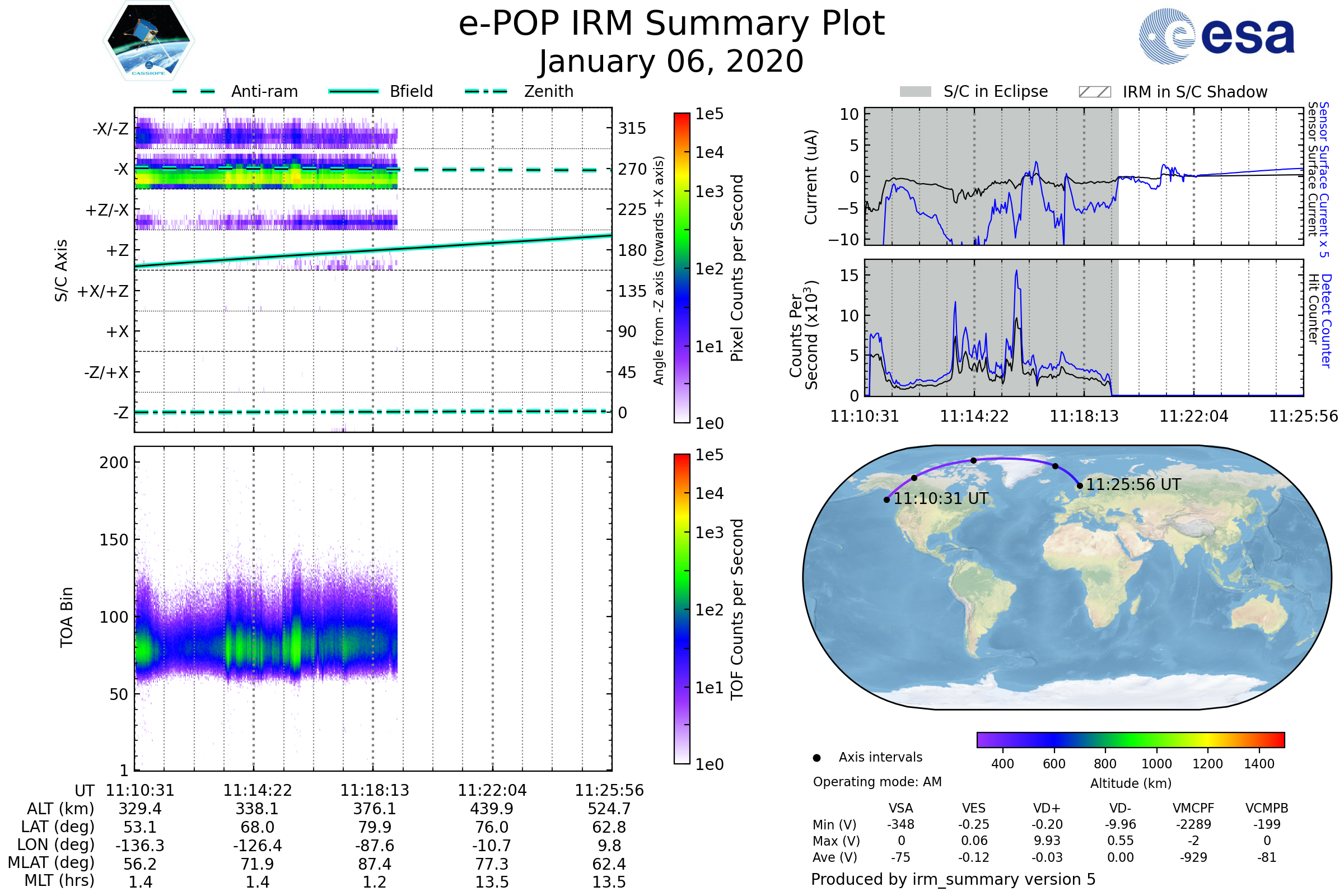Click the 11:25:56 UT orbit end dot

1080,486
